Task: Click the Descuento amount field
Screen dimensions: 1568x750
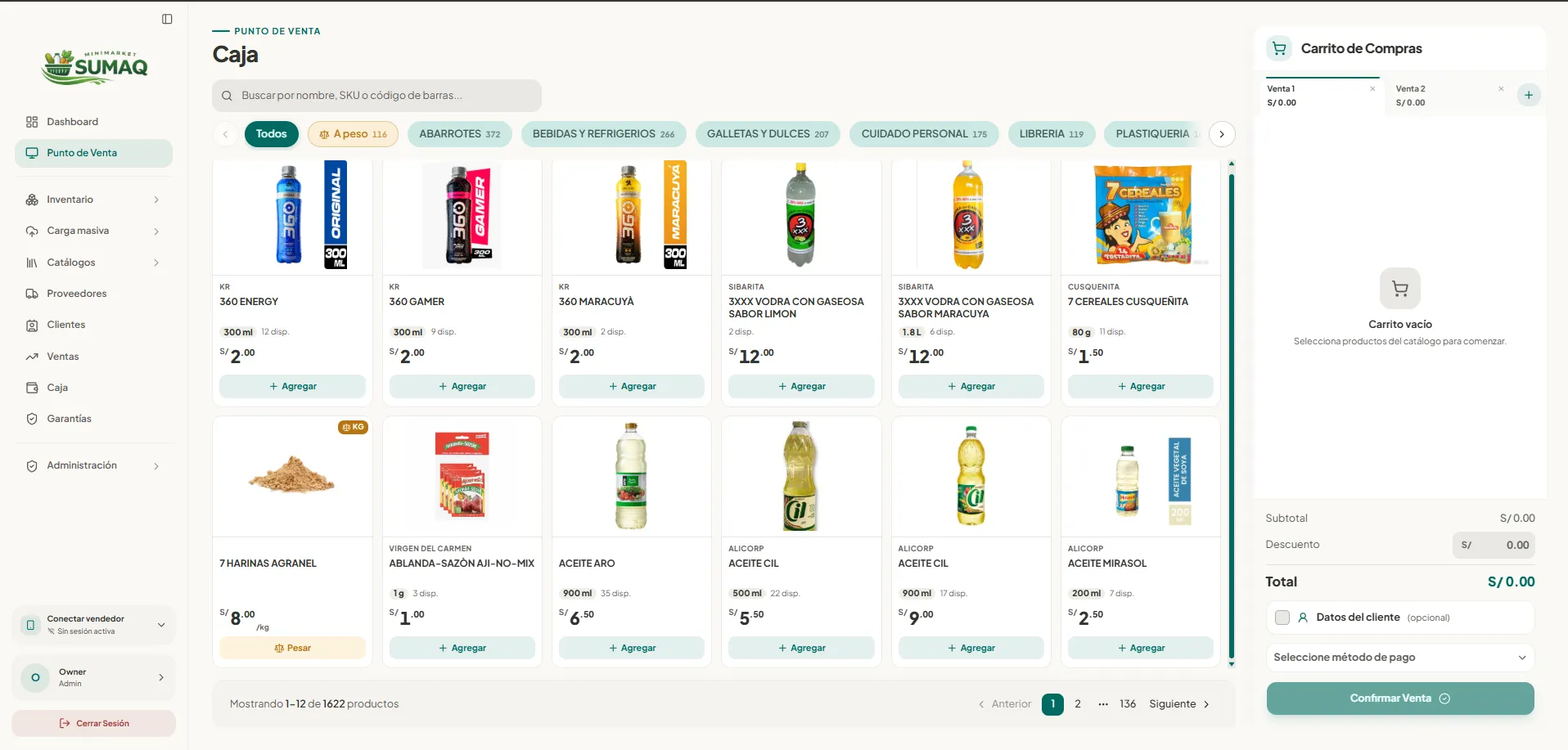Action: [1494, 546]
